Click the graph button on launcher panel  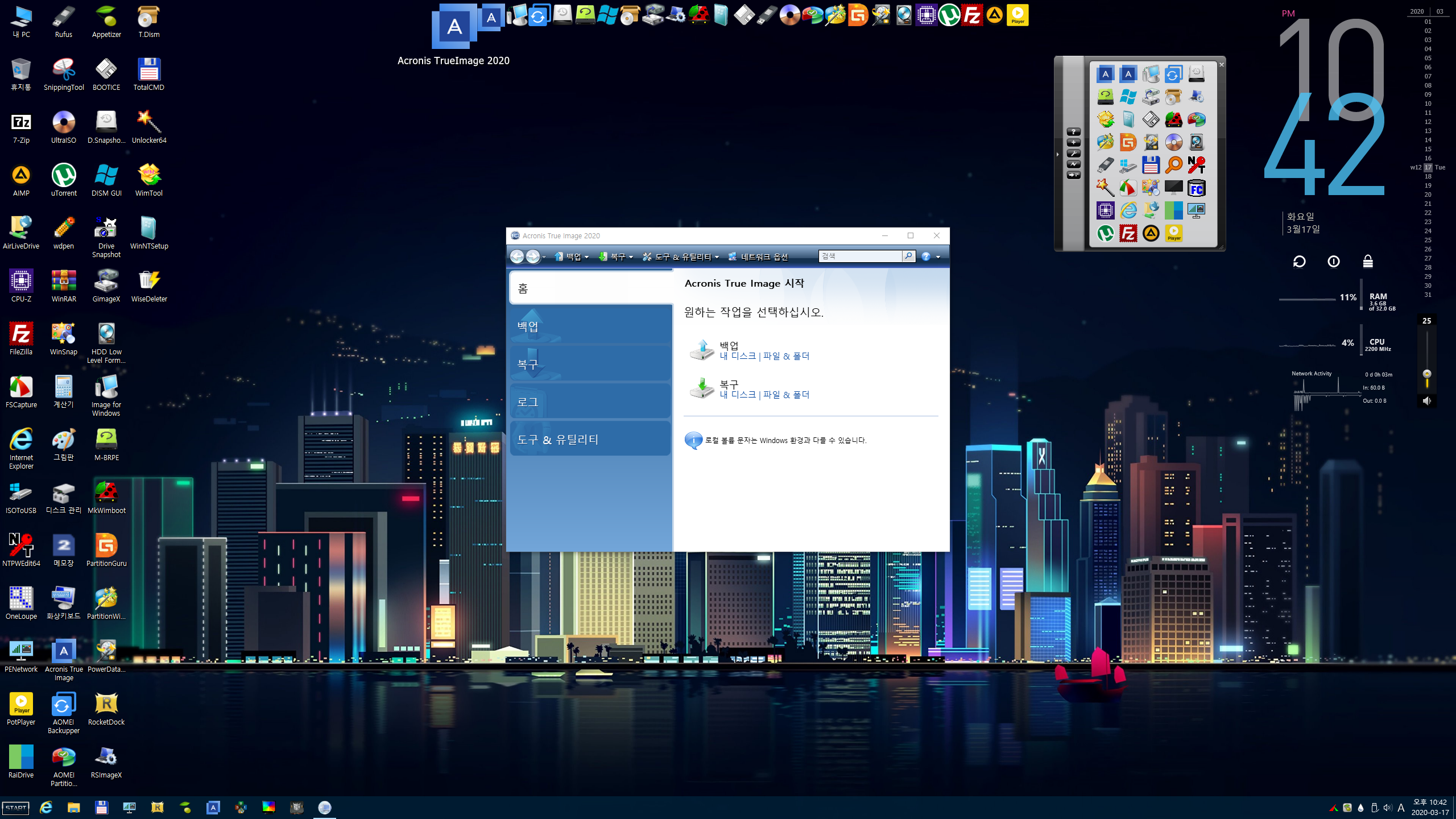(x=1073, y=164)
